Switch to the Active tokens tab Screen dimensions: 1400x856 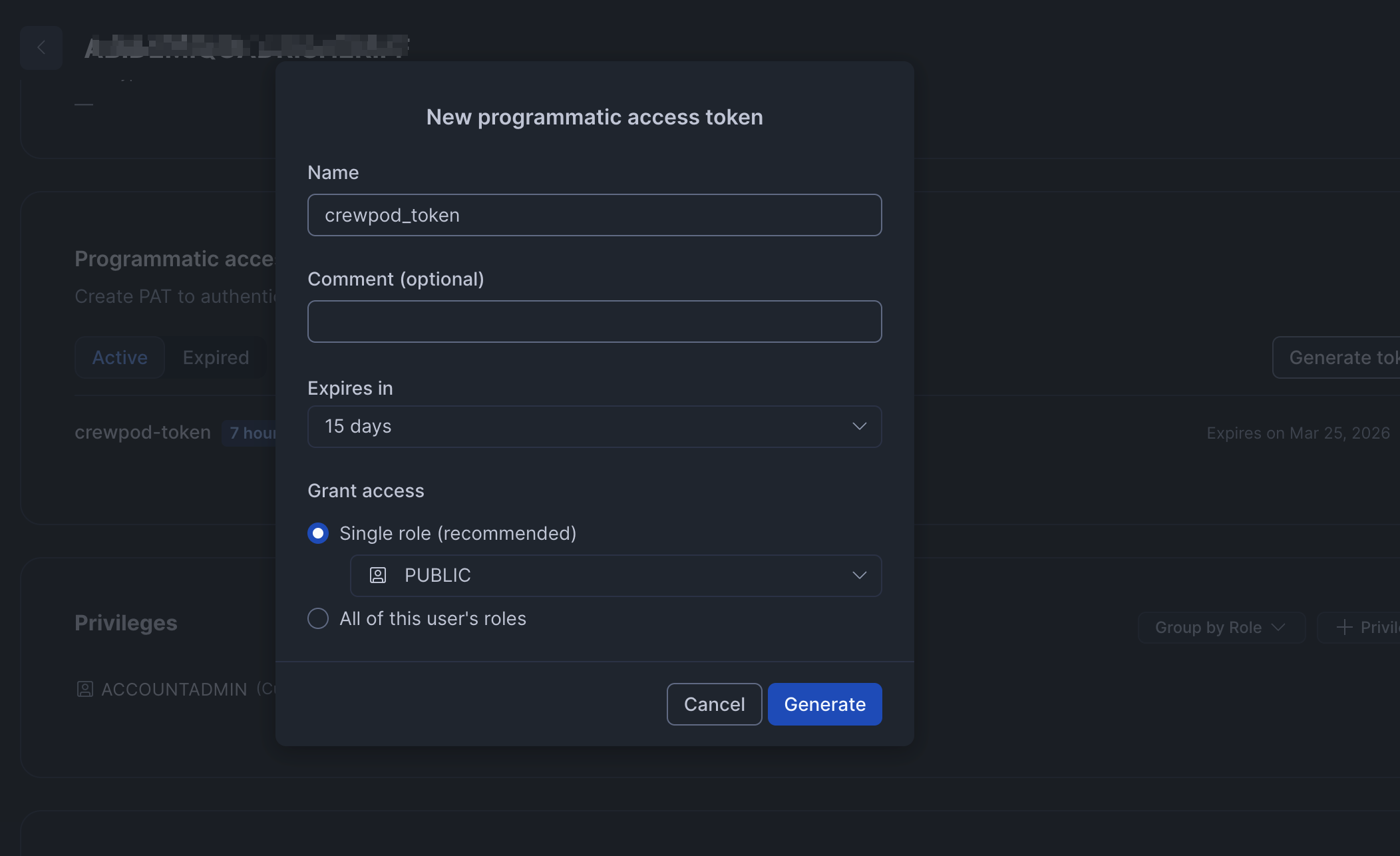click(x=120, y=357)
